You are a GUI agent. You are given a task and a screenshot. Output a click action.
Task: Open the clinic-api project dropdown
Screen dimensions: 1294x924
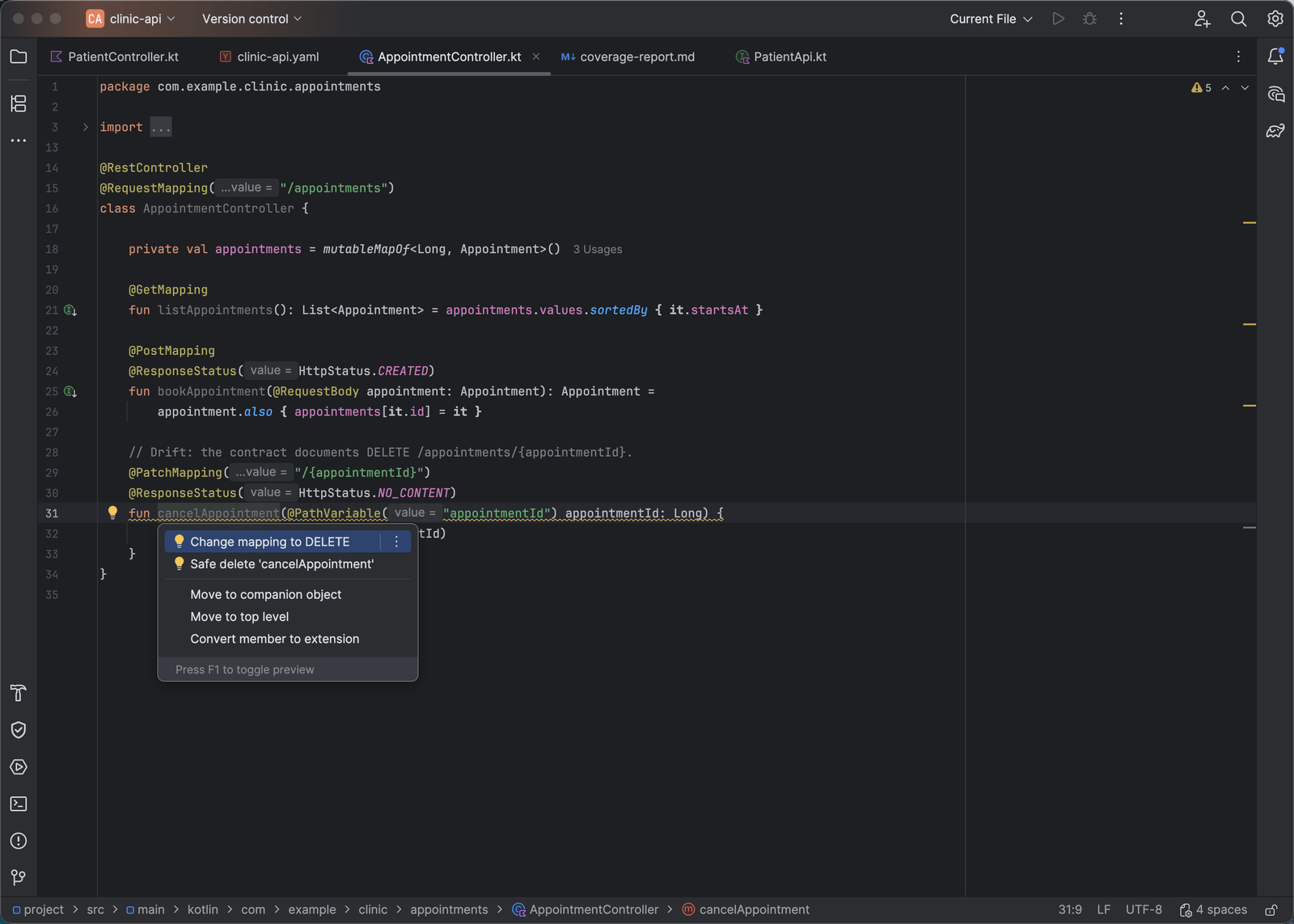131,19
